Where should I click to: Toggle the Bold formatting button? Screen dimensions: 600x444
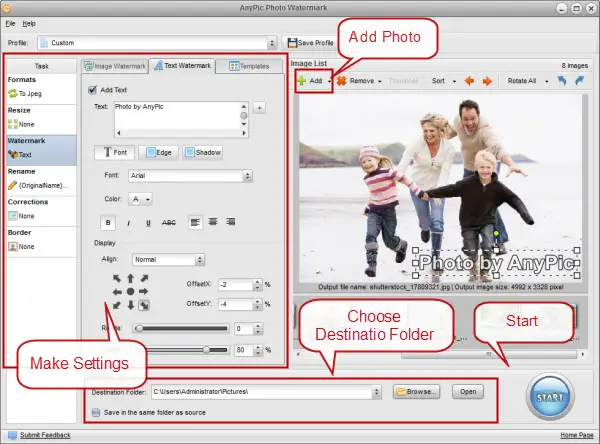108,222
